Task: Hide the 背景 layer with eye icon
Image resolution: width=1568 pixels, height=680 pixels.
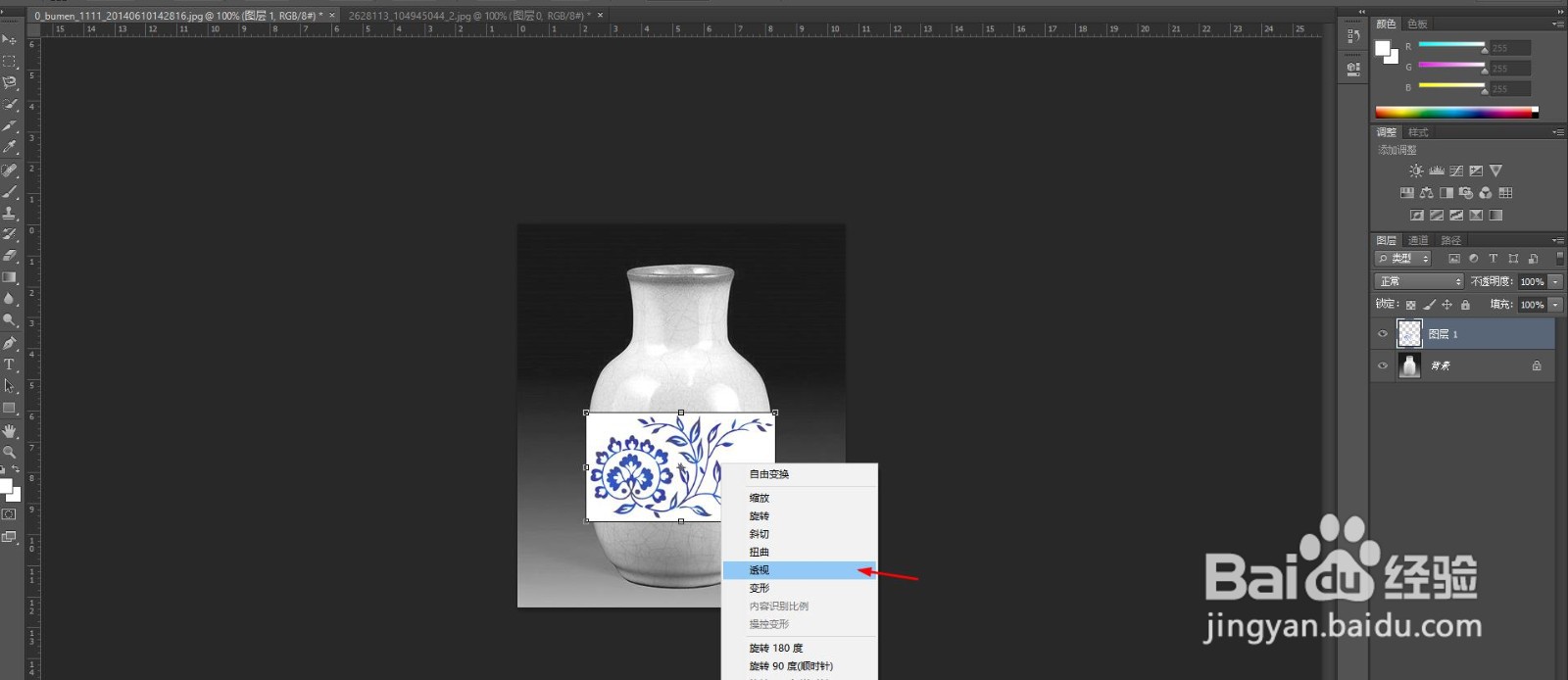Action: click(x=1383, y=365)
